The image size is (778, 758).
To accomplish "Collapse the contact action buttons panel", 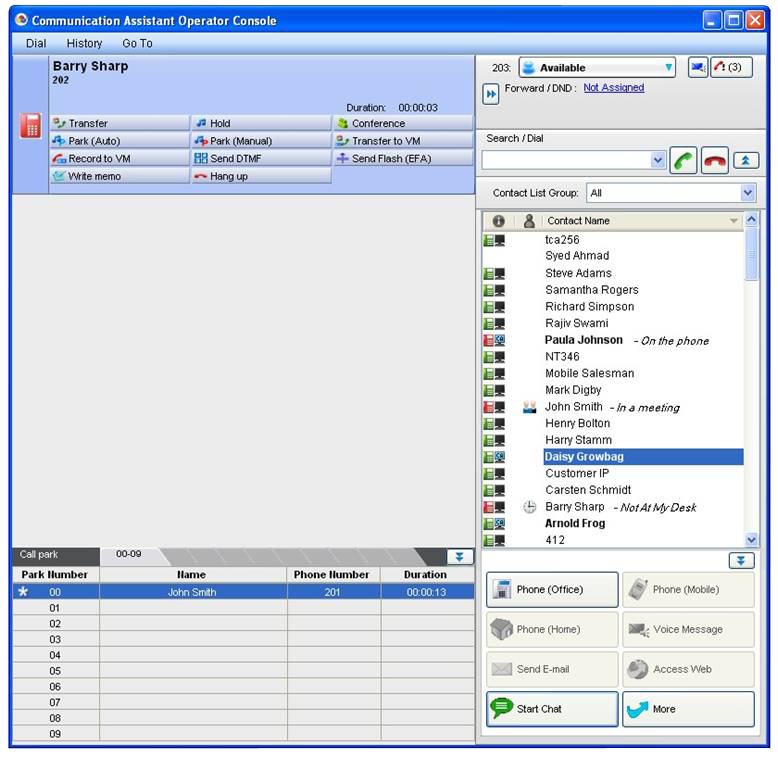I will [741, 561].
